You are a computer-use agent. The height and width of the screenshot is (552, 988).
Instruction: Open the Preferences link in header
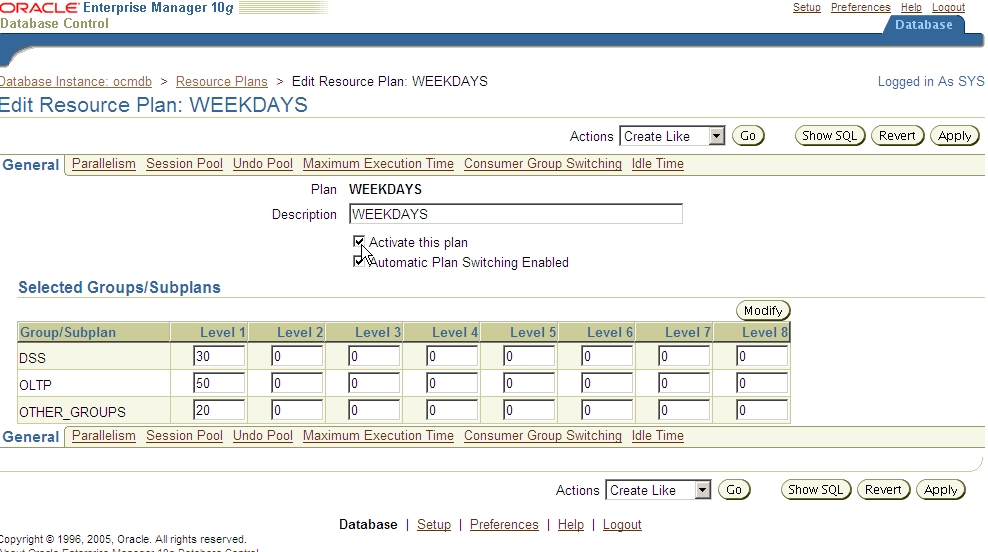point(861,8)
